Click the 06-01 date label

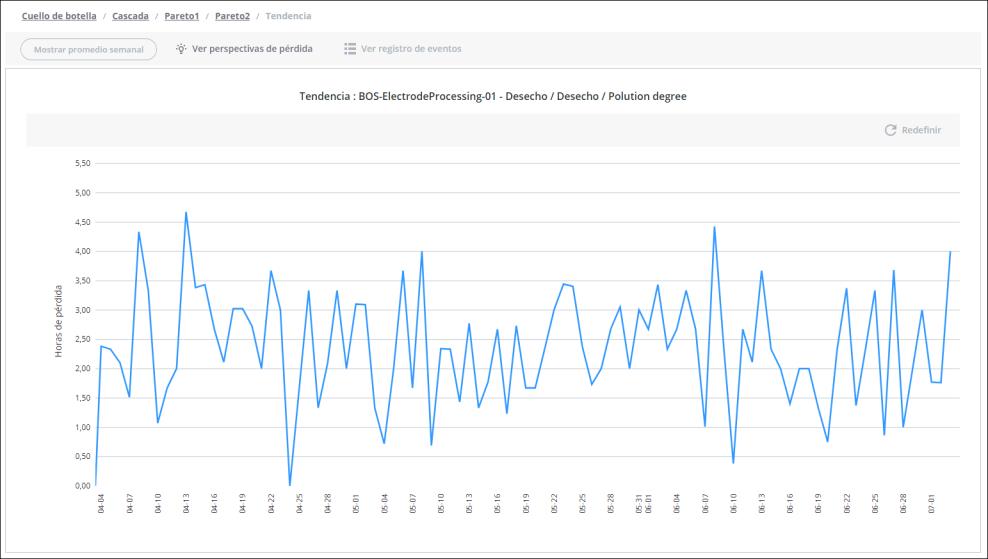point(648,504)
